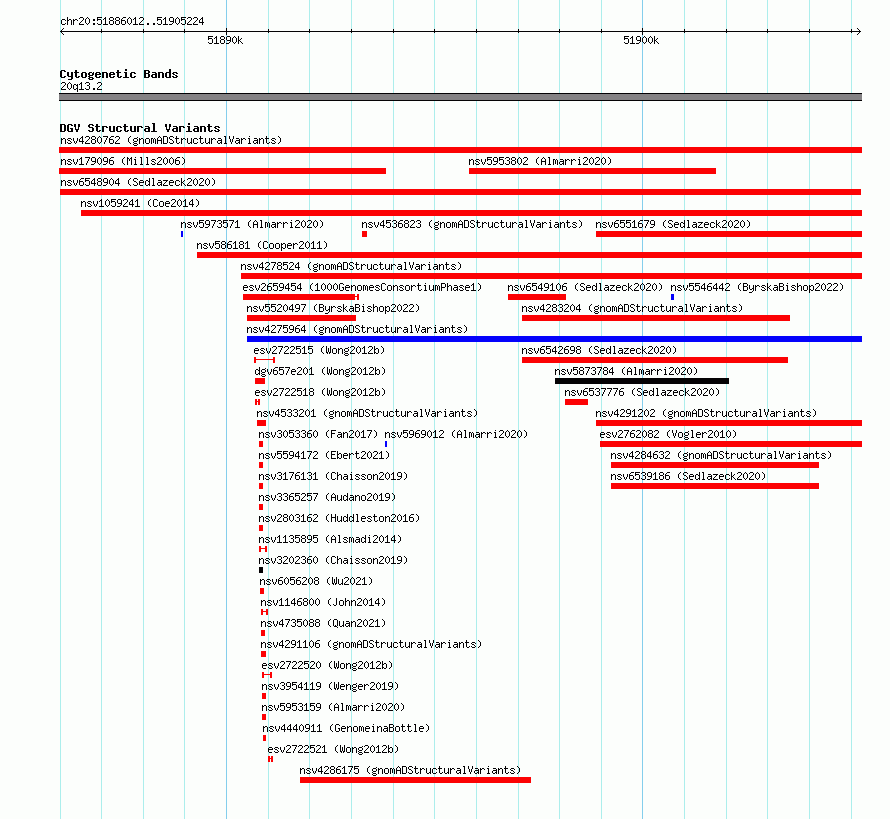Click nsv6548904 (Sedlazeck2020) label
Viewport: 890px width, 819px height.
pos(138,182)
